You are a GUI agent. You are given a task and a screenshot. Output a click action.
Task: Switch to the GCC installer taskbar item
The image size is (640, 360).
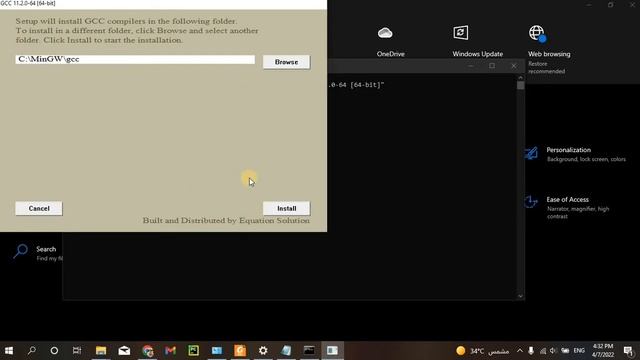click(332, 351)
